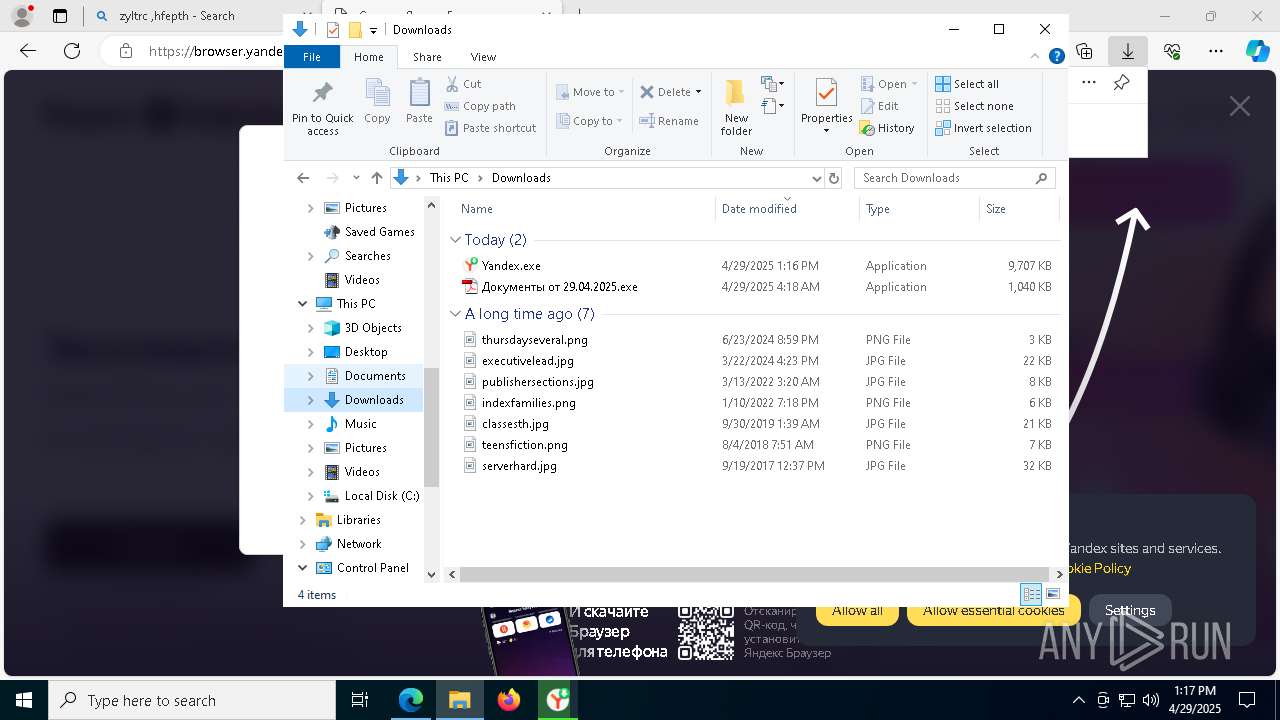Sort by the Name column header
Image resolution: width=1280 pixels, height=720 pixels.
[x=586, y=209]
